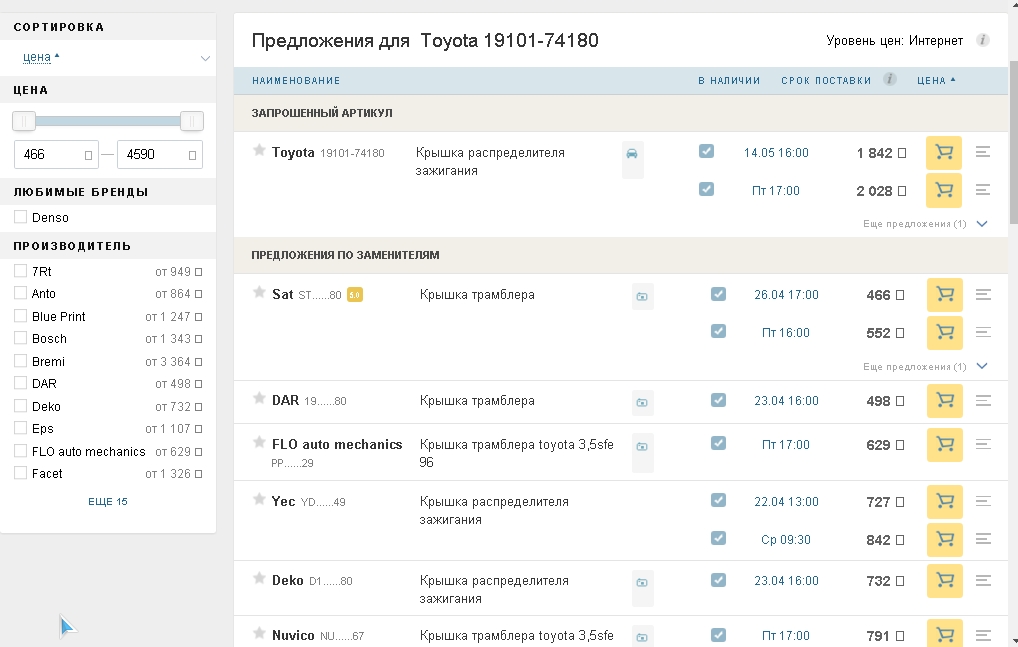Viewport: 1018px width, 647px height.
Task: Star the Yec brand item
Action: [259, 500]
